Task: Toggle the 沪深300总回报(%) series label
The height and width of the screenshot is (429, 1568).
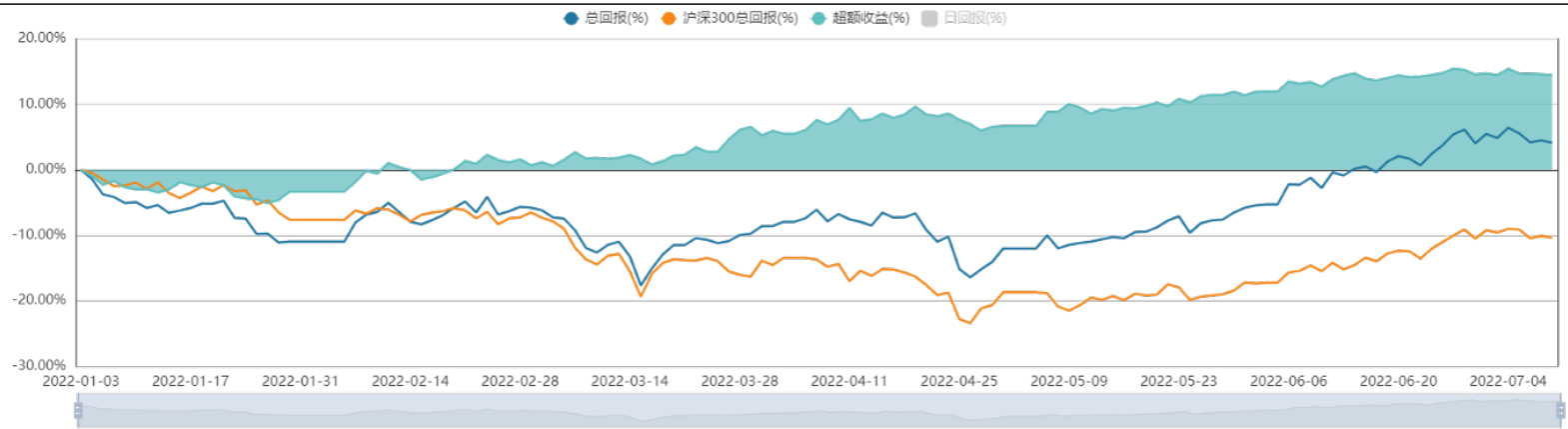Action: (740, 18)
